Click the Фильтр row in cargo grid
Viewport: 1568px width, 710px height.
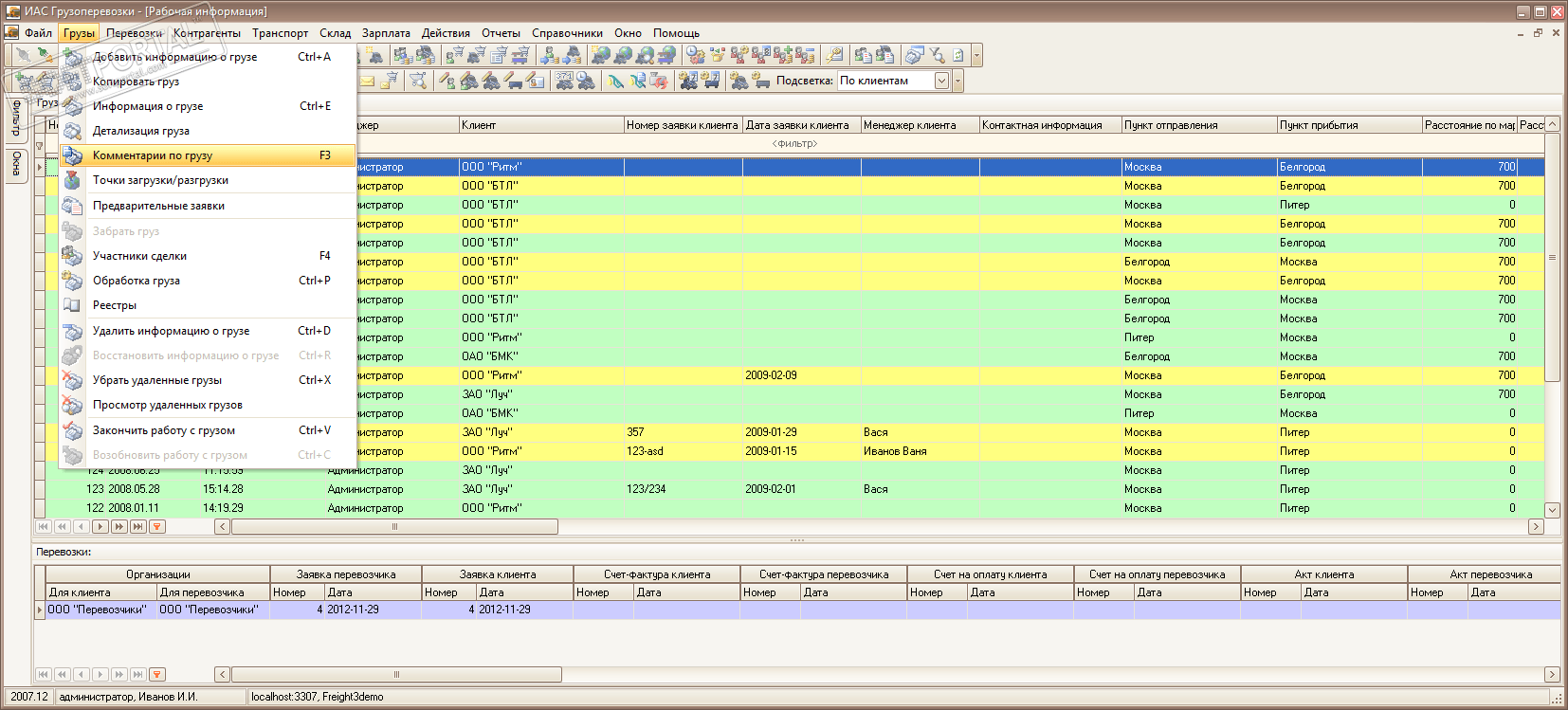794,144
